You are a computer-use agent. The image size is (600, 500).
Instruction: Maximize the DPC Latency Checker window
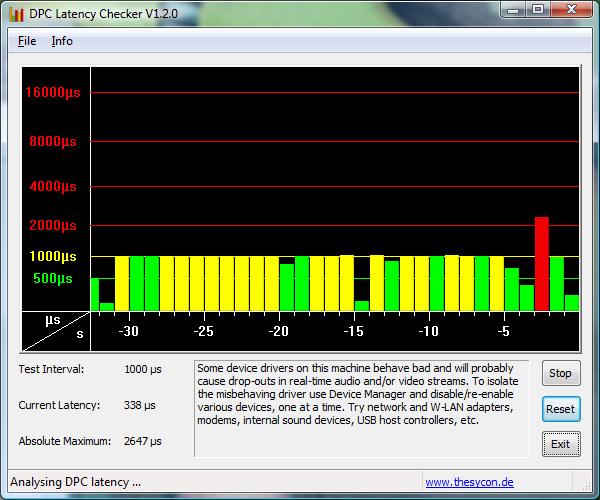[538, 12]
